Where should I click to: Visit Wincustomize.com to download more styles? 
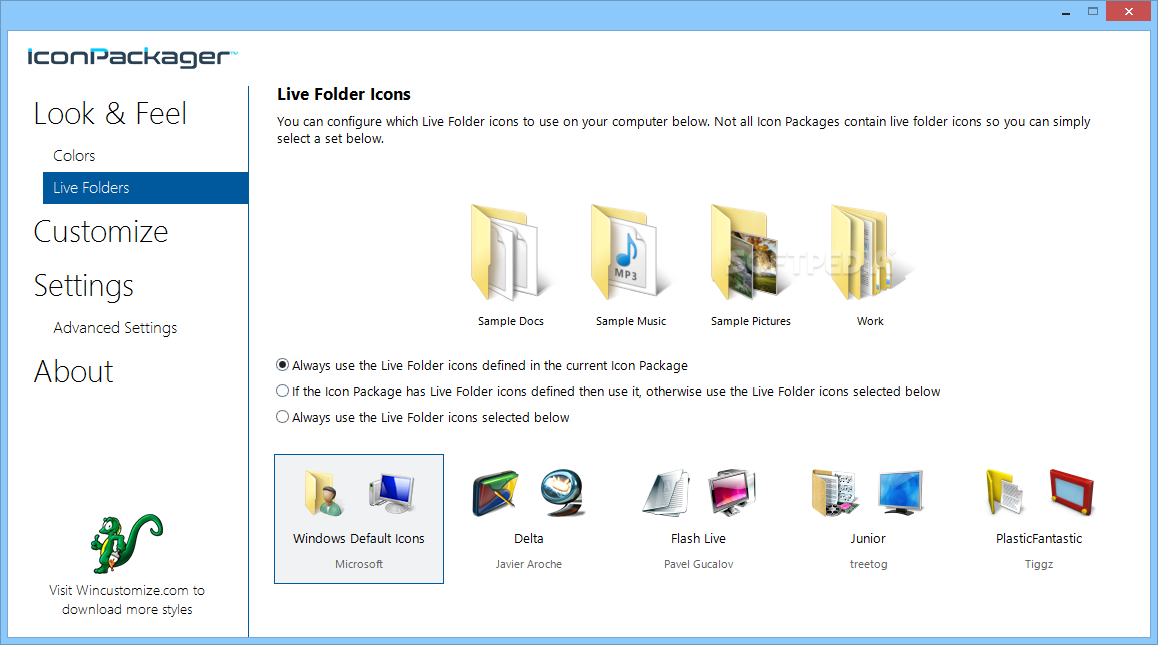pyautogui.click(x=127, y=600)
